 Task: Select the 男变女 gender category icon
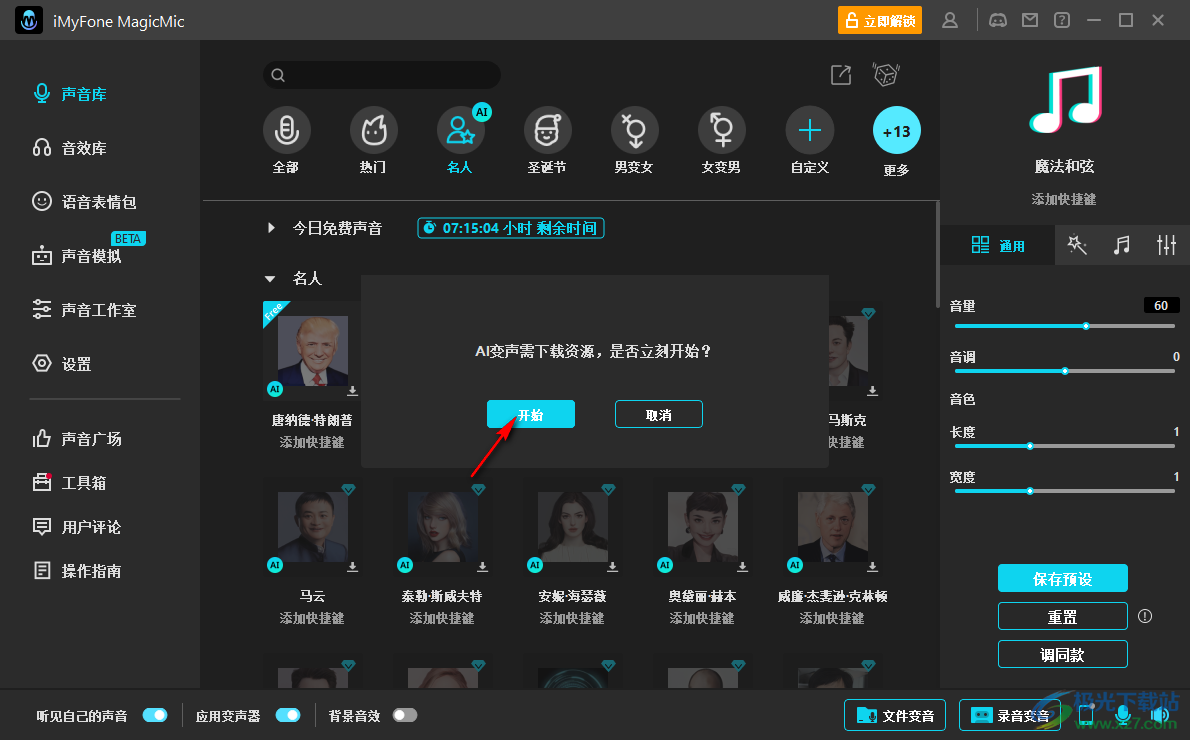[x=634, y=131]
